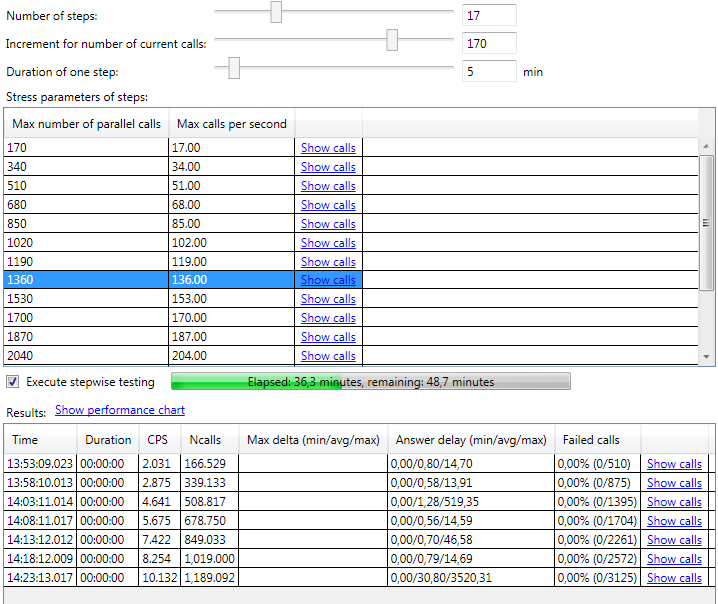Show calls for the 850 parallel calls step

point(328,224)
